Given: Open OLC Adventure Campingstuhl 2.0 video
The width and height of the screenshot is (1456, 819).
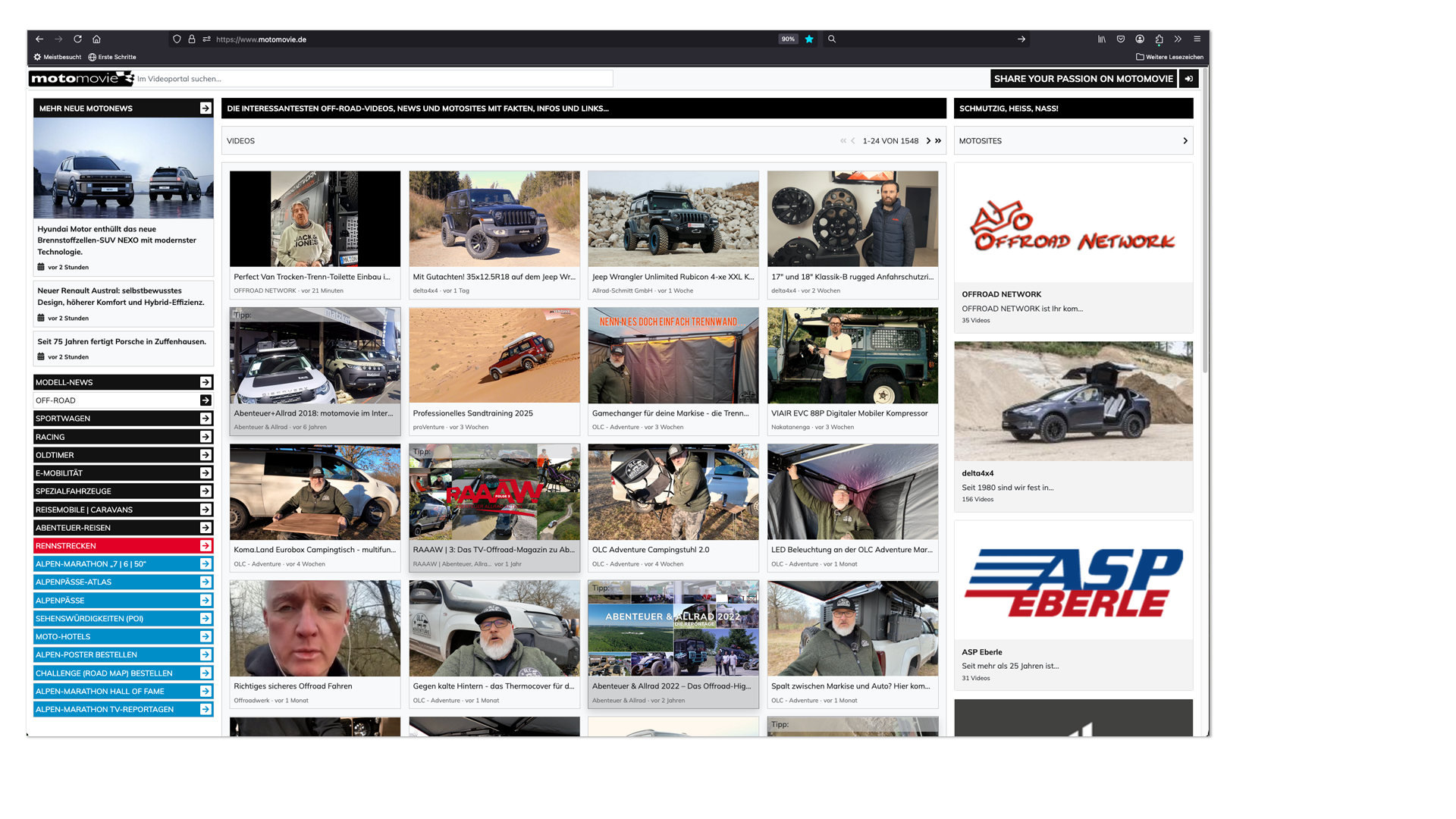Looking at the screenshot, I should point(673,507).
